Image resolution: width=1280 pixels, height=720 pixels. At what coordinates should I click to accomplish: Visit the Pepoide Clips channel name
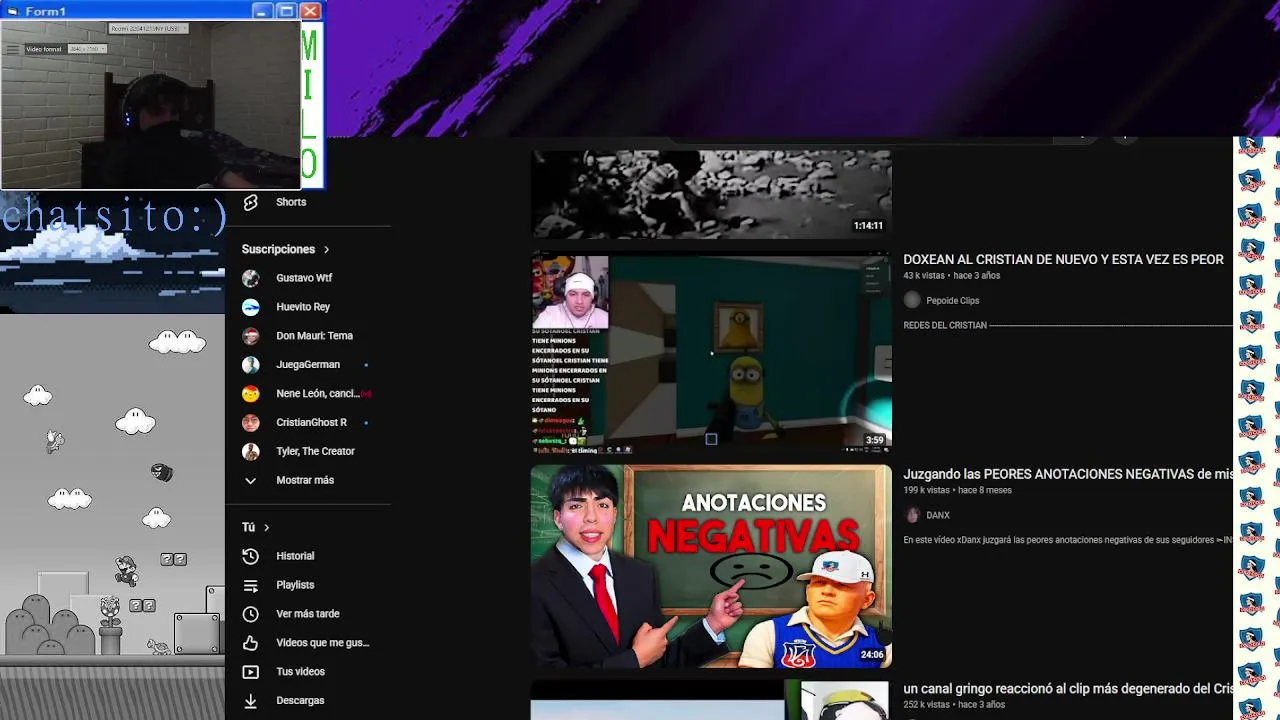952,301
